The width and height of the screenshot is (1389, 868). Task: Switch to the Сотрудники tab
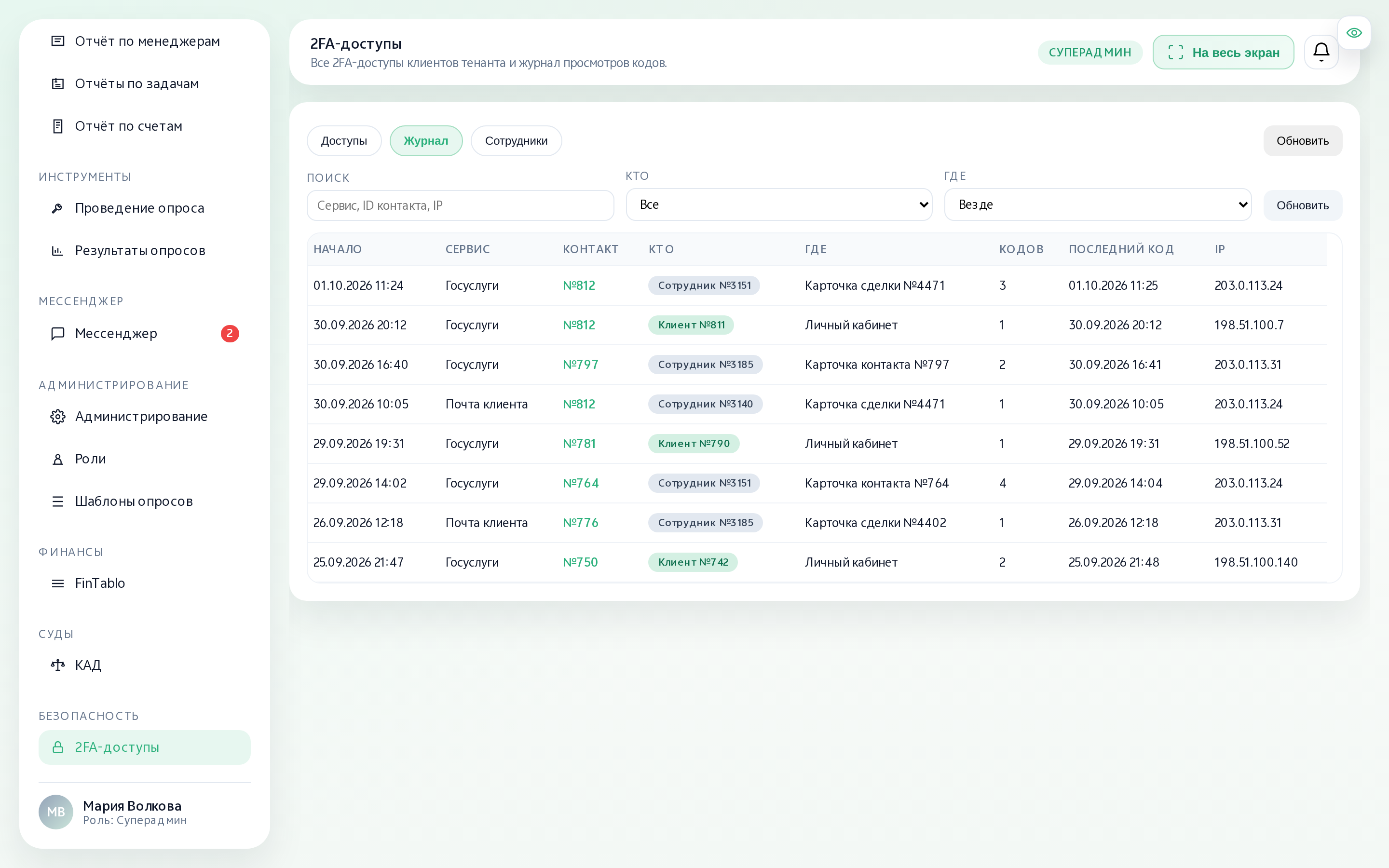(516, 141)
